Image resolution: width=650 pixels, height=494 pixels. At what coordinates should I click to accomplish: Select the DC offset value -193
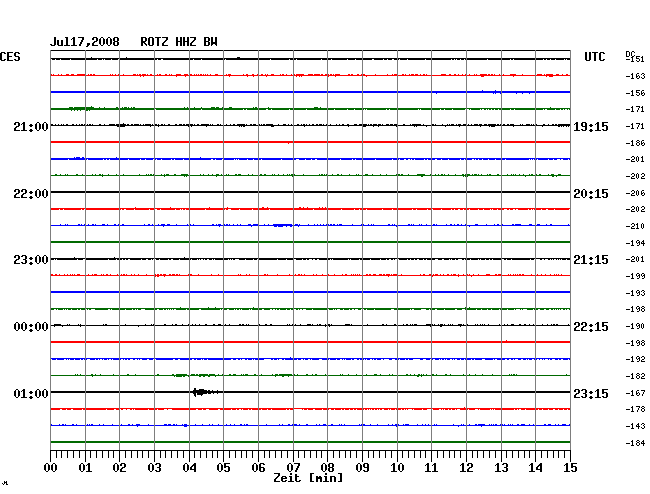[635, 293]
